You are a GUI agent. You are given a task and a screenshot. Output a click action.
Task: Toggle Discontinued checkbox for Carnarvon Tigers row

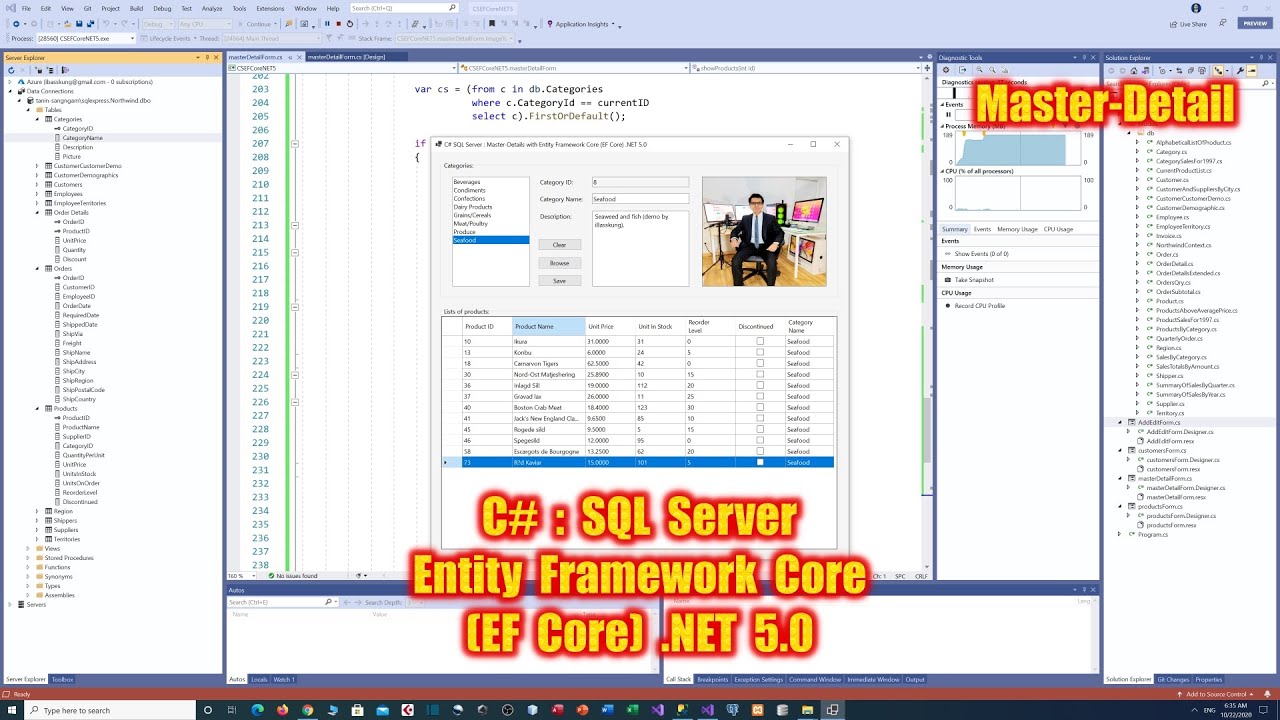760,363
